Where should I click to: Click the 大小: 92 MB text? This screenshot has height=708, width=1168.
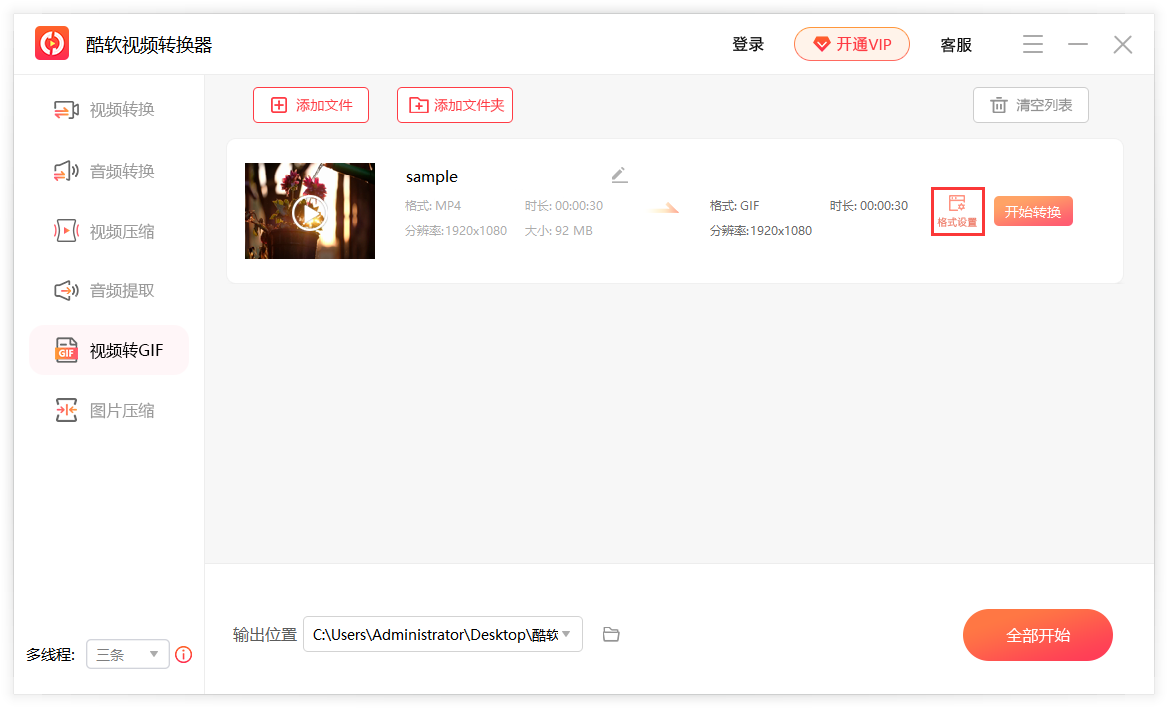click(x=558, y=231)
